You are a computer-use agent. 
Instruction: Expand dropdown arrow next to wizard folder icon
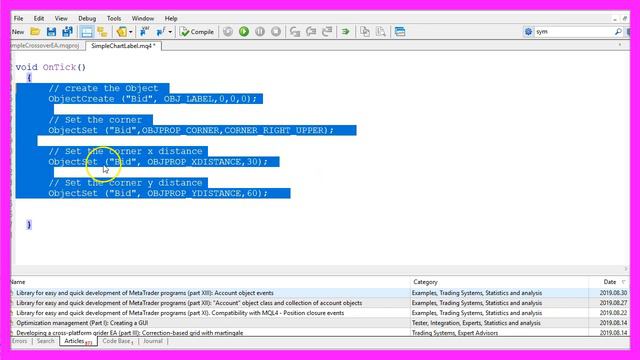tap(131, 31)
